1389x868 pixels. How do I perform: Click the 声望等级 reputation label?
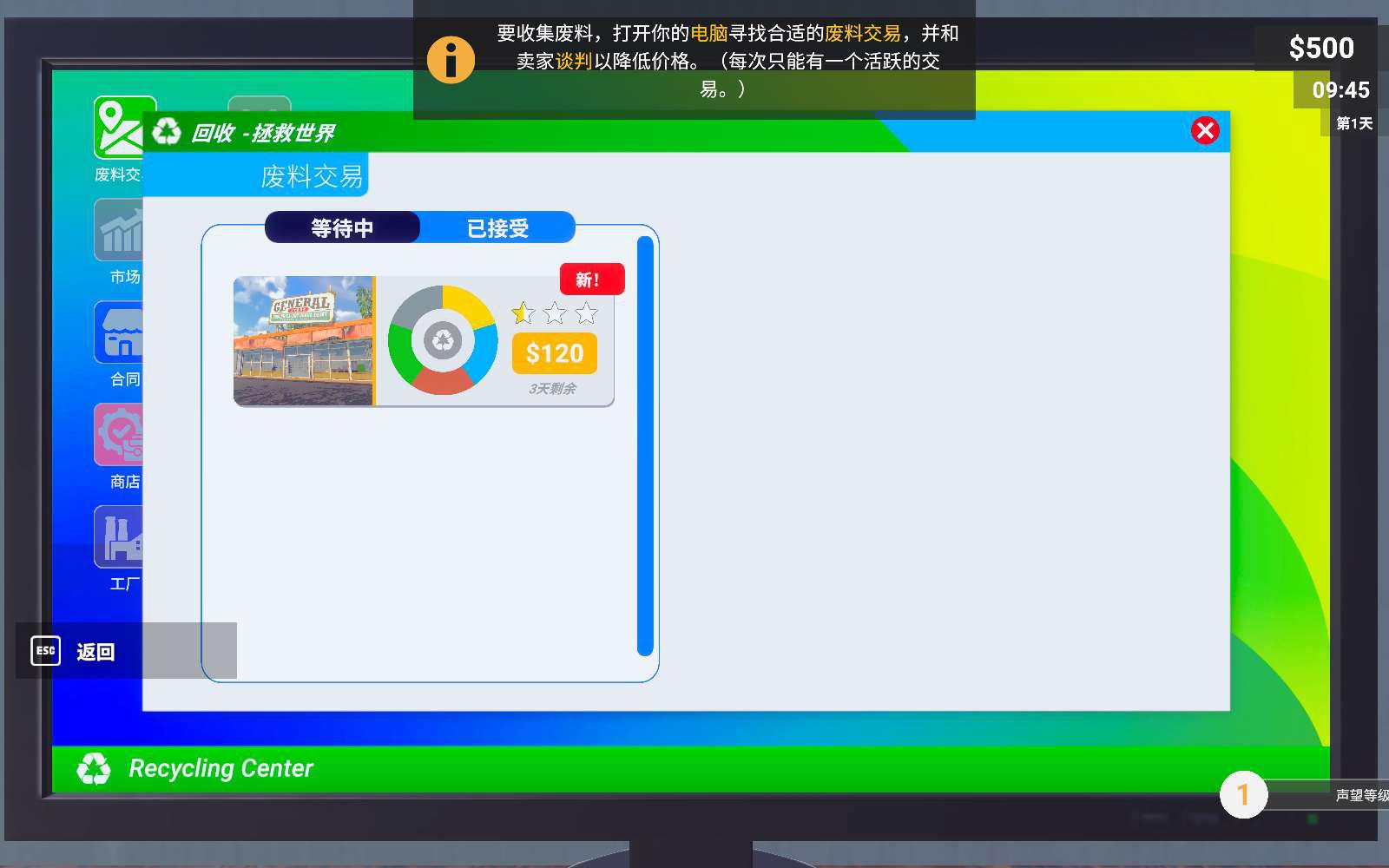coord(1361,795)
